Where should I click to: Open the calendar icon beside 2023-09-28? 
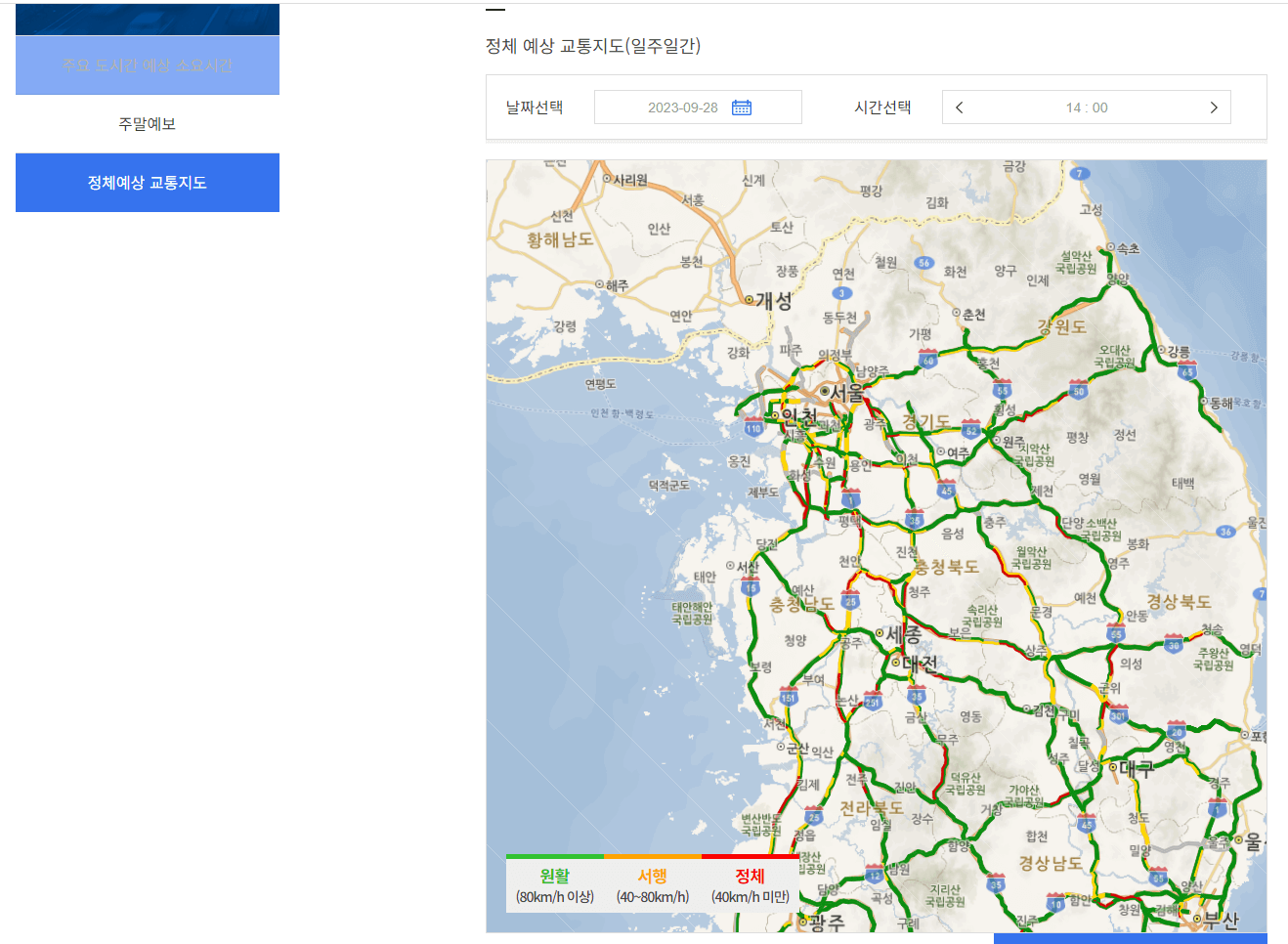(x=741, y=107)
